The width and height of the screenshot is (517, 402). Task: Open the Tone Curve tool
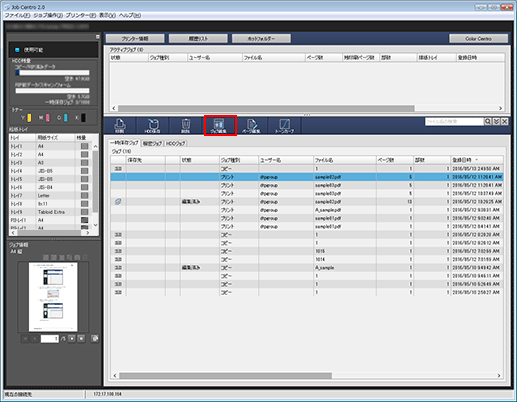tap(284, 126)
